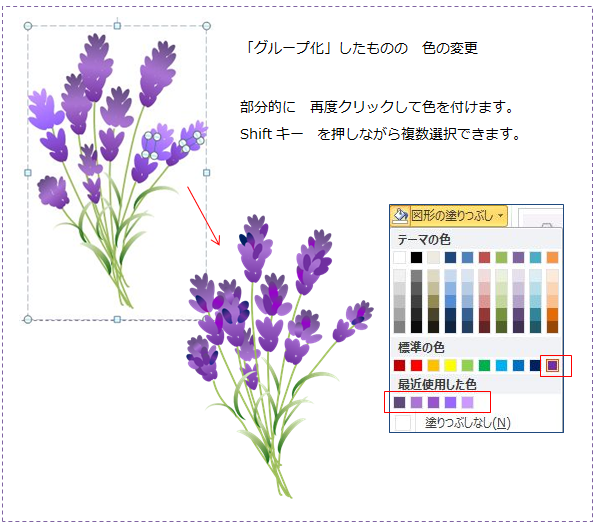Choose second recent color, light purple

[416, 402]
